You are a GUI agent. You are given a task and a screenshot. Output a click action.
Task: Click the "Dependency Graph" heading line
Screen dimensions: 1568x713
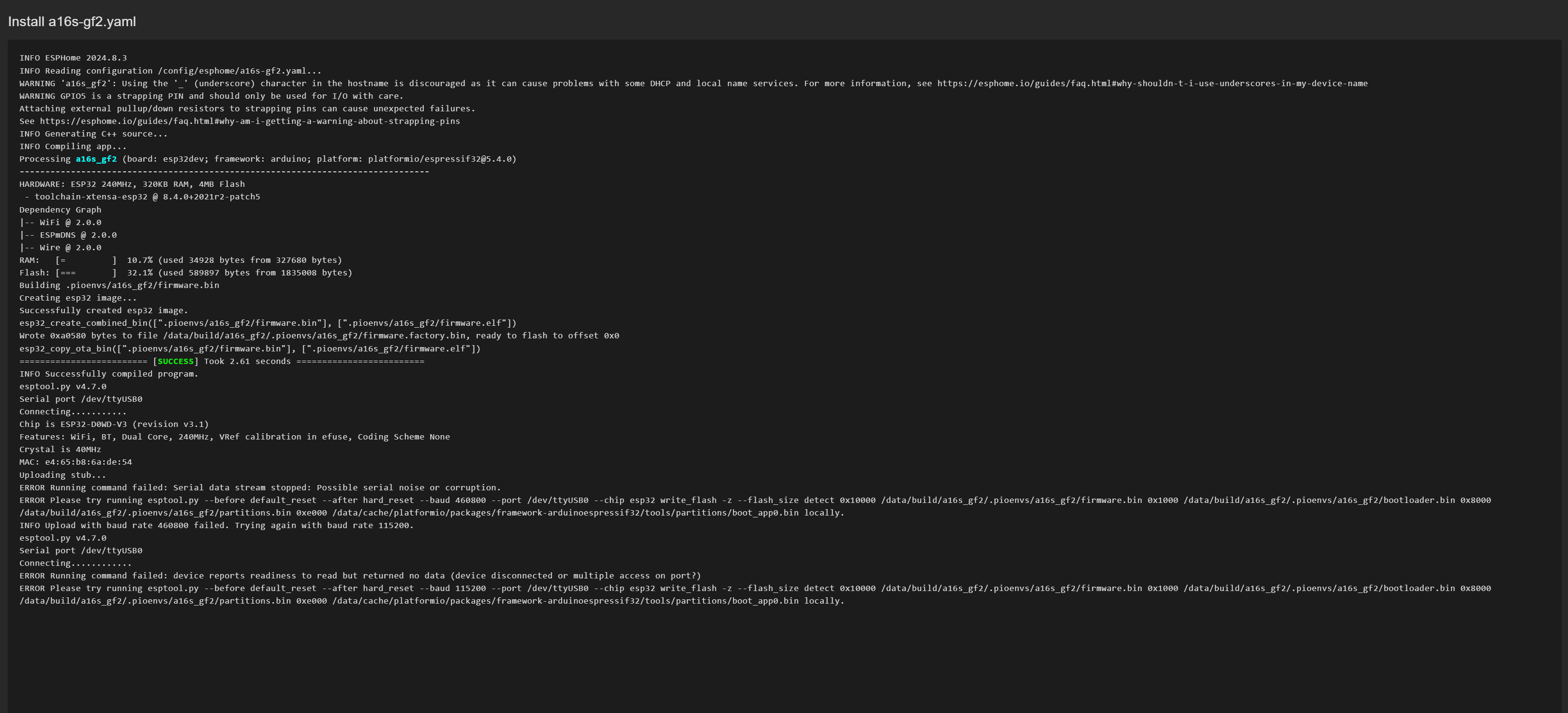point(60,210)
